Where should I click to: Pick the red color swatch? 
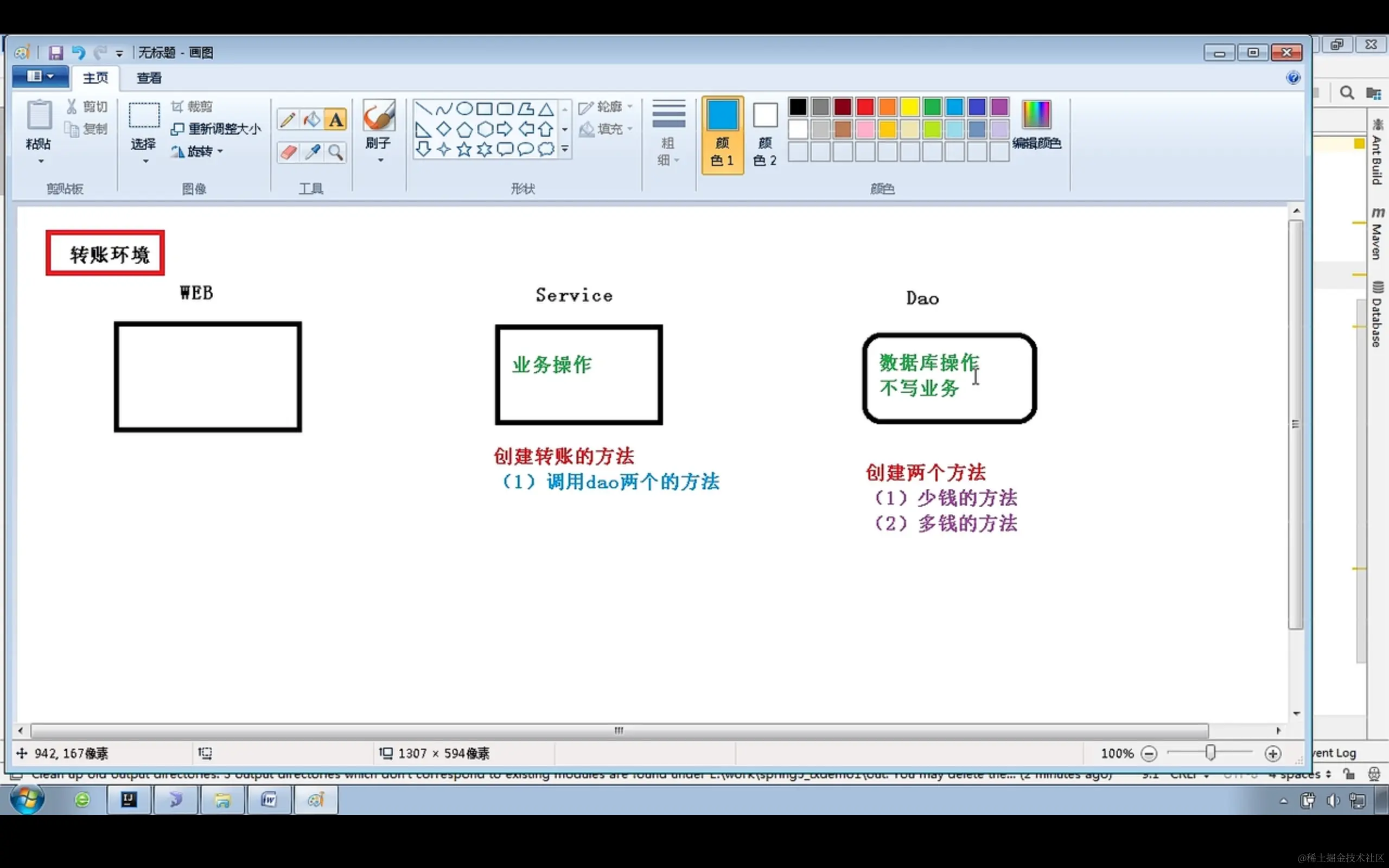(865, 107)
